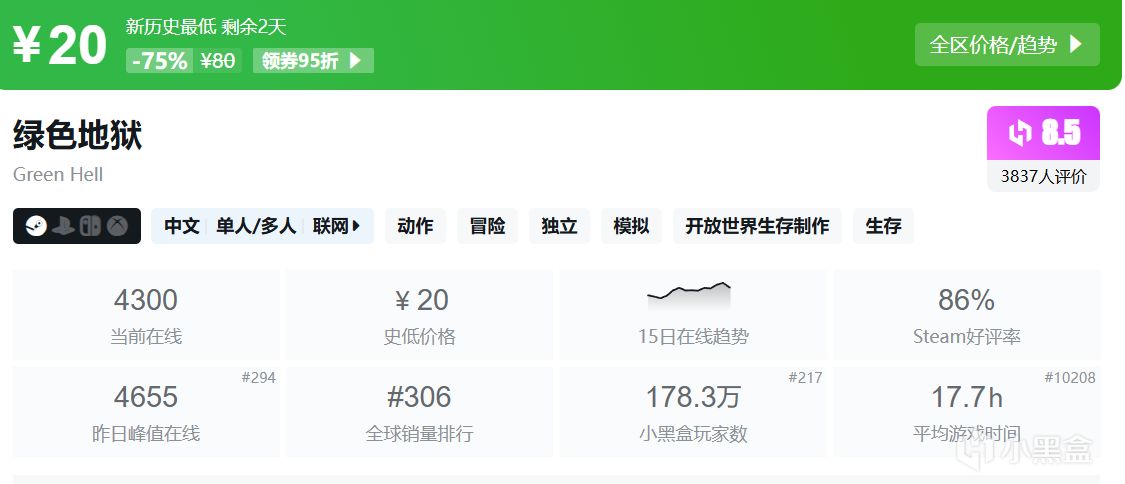Select the 独立 genre tag
The image size is (1125, 484).
click(559, 226)
